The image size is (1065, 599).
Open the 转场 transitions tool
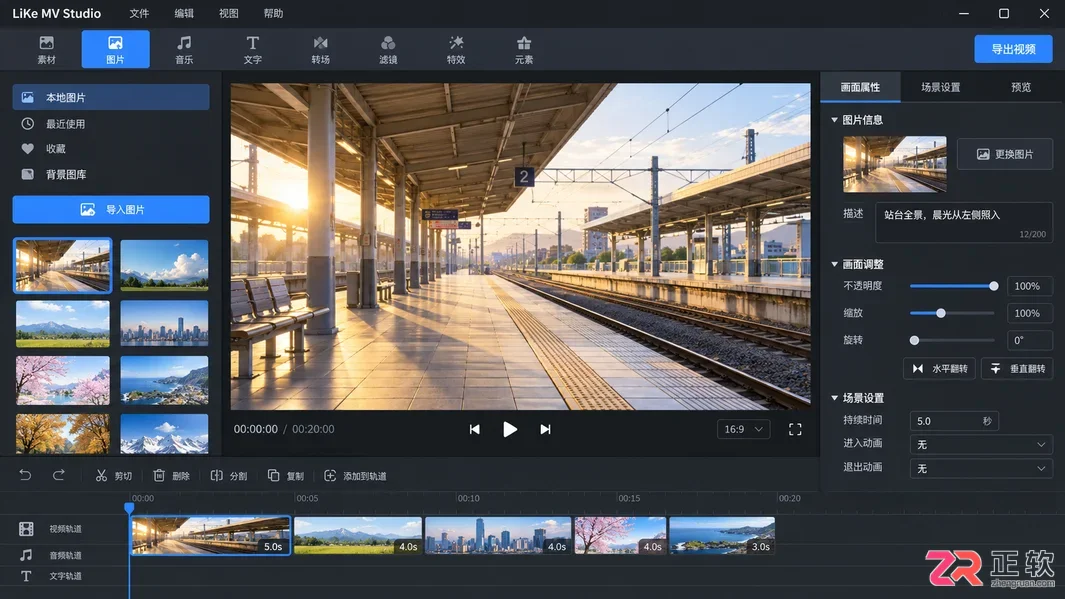(x=321, y=50)
